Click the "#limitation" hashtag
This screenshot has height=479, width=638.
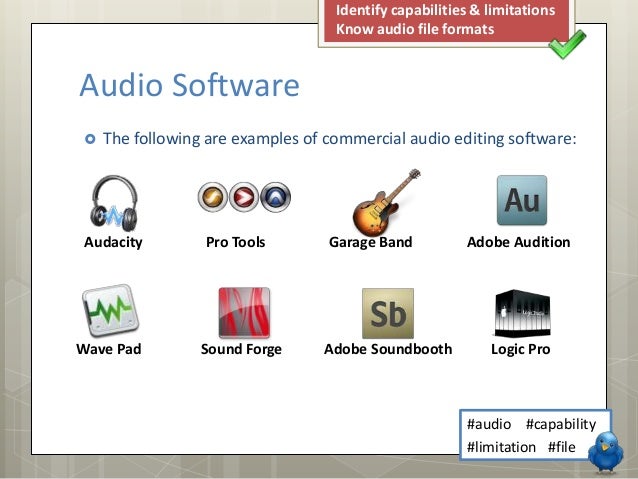(501, 447)
